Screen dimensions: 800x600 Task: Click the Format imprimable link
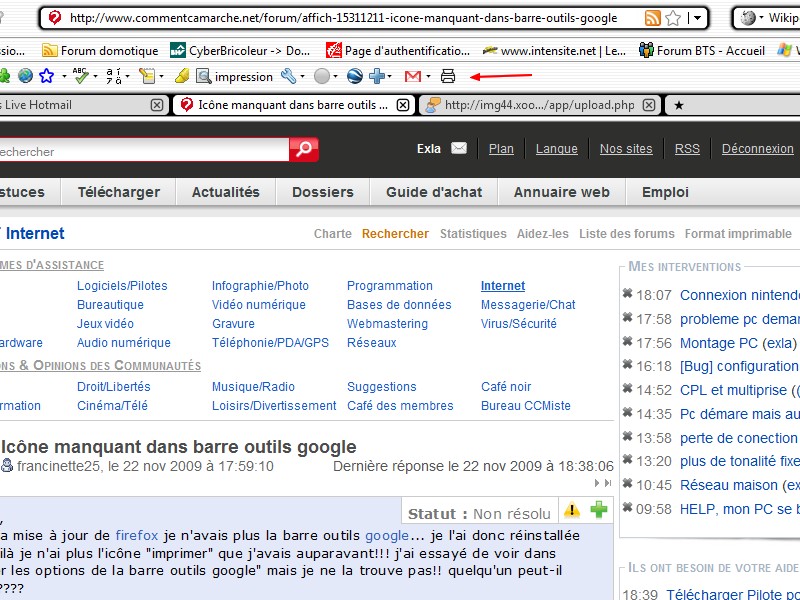tap(738, 234)
